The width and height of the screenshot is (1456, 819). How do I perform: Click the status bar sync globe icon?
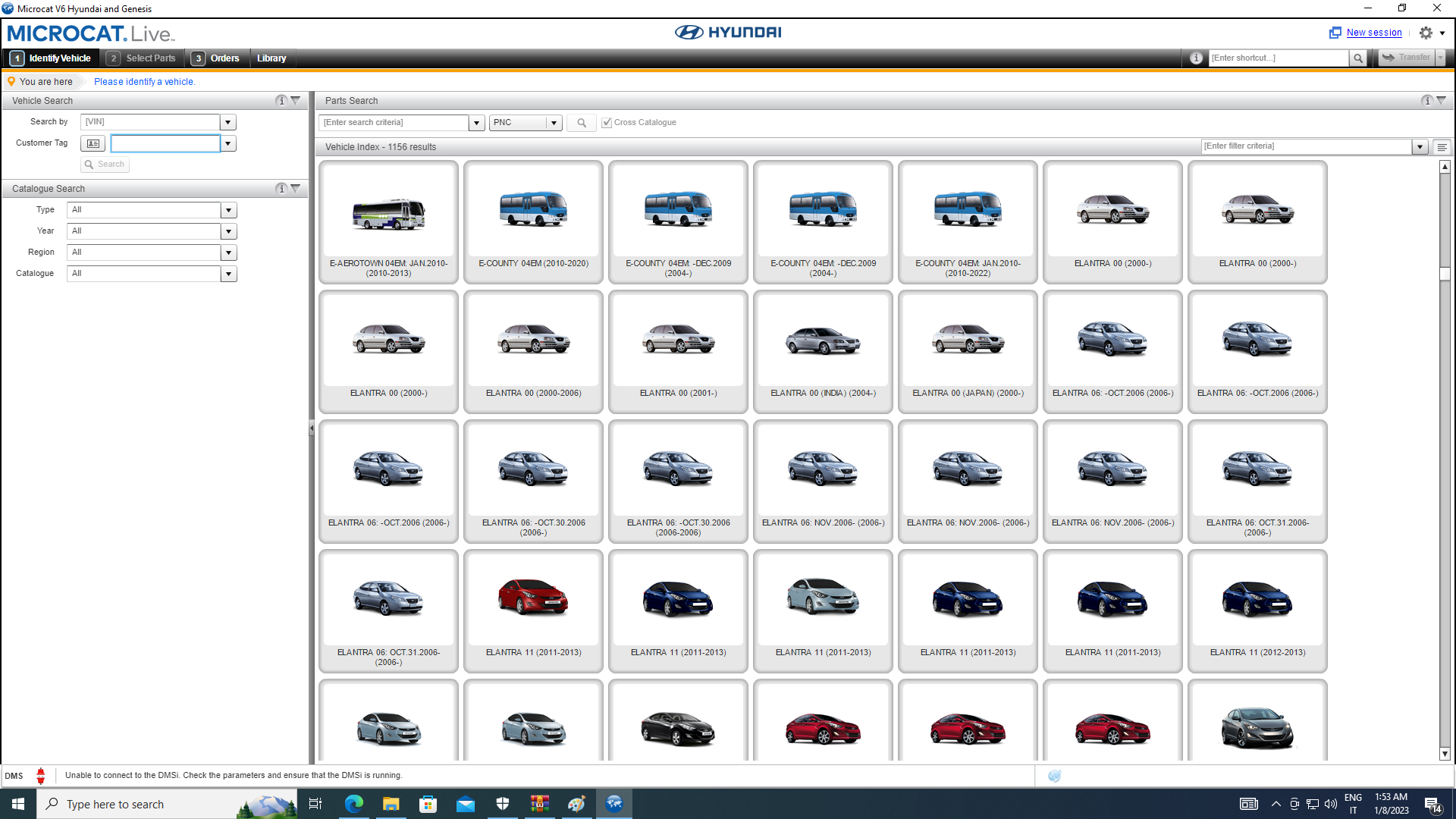[x=1054, y=776]
